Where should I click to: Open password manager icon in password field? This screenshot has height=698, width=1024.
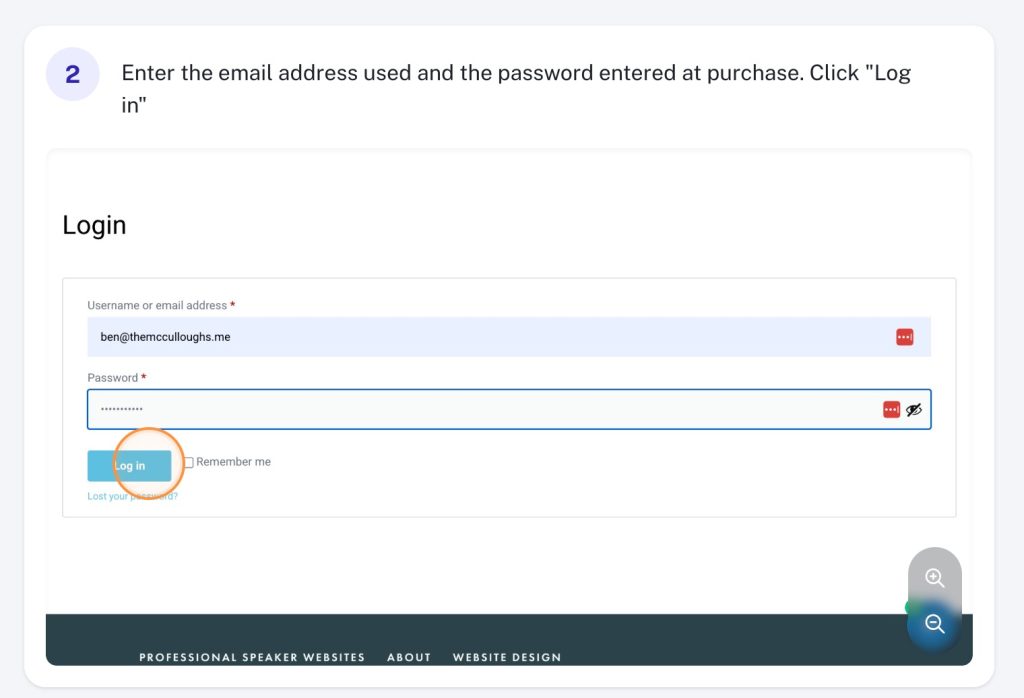(x=891, y=409)
